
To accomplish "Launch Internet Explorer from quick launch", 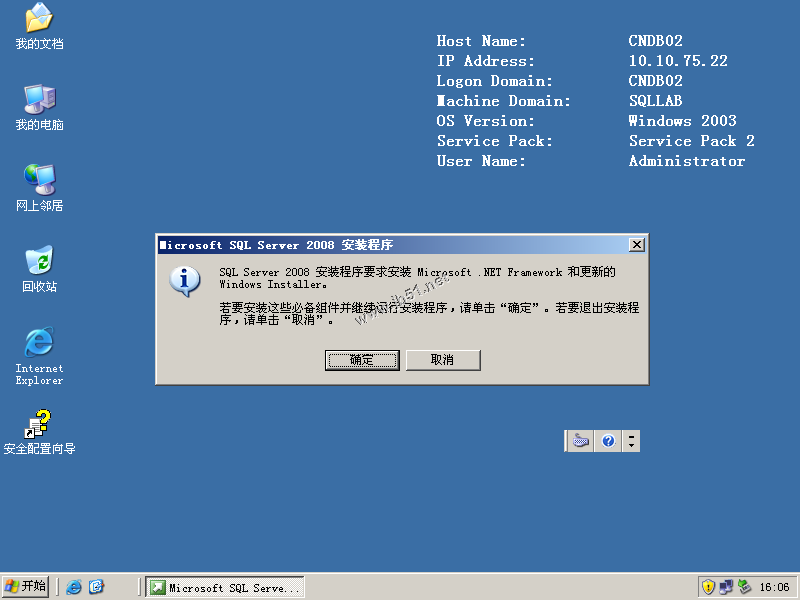I will click(x=74, y=587).
